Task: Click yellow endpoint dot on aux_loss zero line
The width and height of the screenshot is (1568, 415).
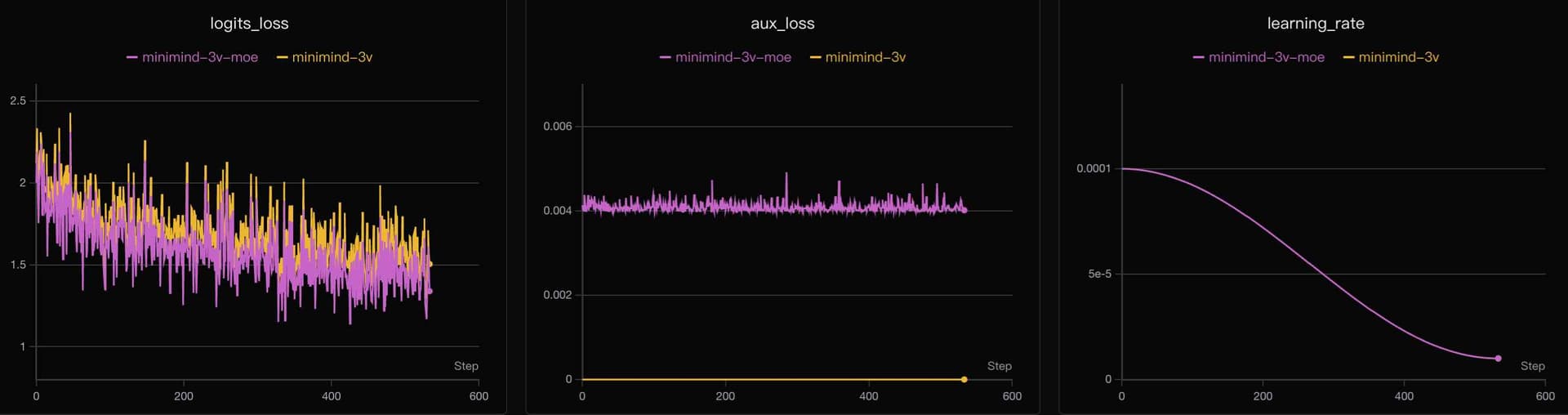Action: coord(964,379)
